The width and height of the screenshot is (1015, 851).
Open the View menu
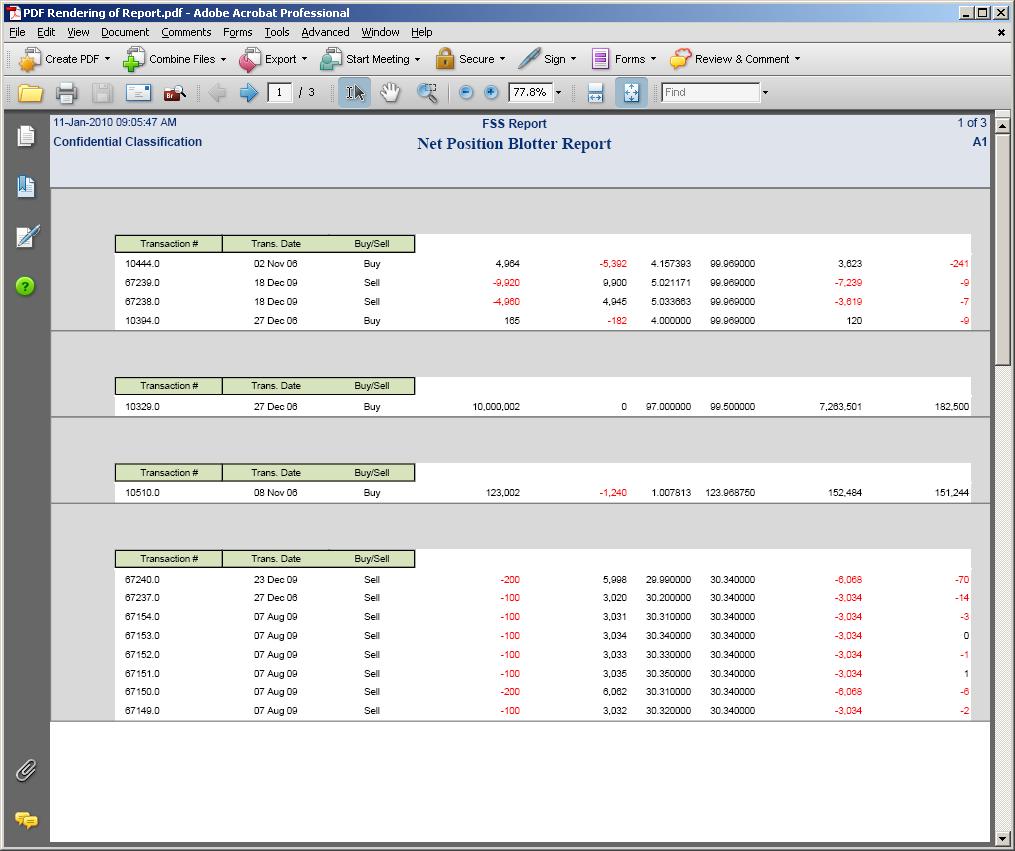[78, 32]
